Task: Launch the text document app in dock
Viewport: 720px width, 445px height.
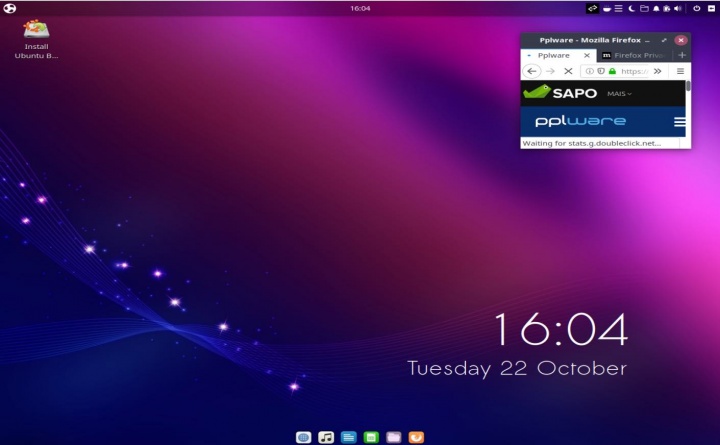Action: [x=348, y=437]
